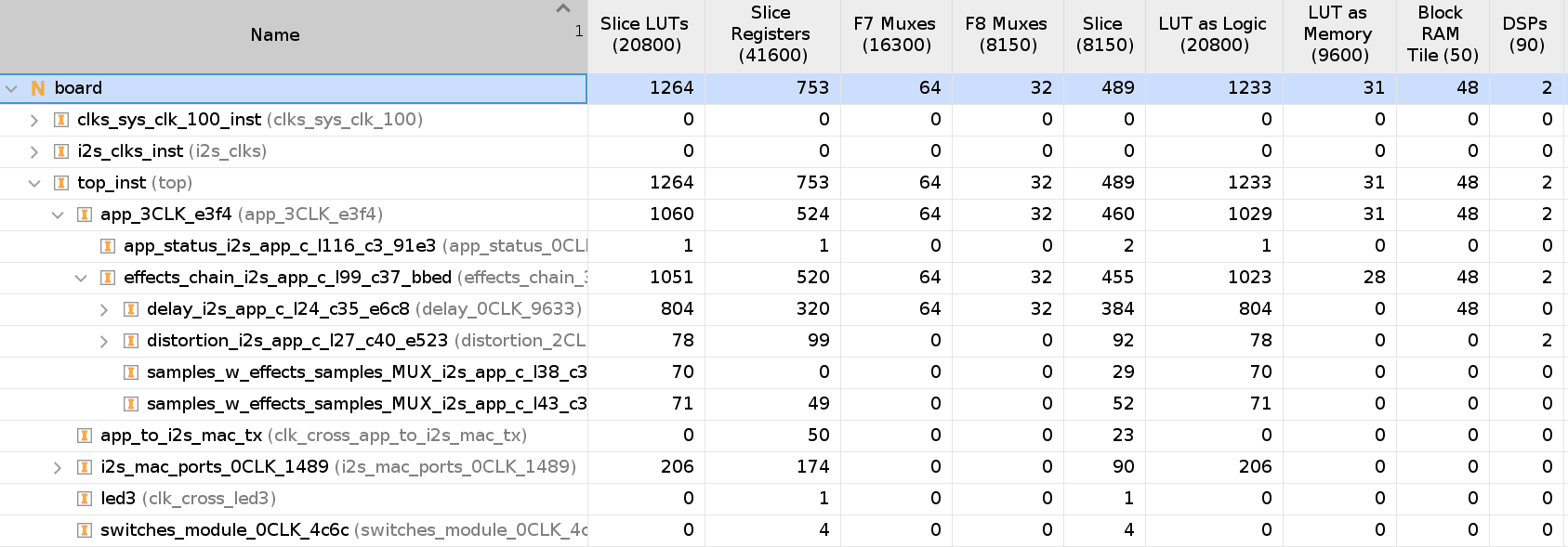Collapse the effects_chain_i2s_app node
The width and height of the screenshot is (1568, 547).
pos(81,278)
